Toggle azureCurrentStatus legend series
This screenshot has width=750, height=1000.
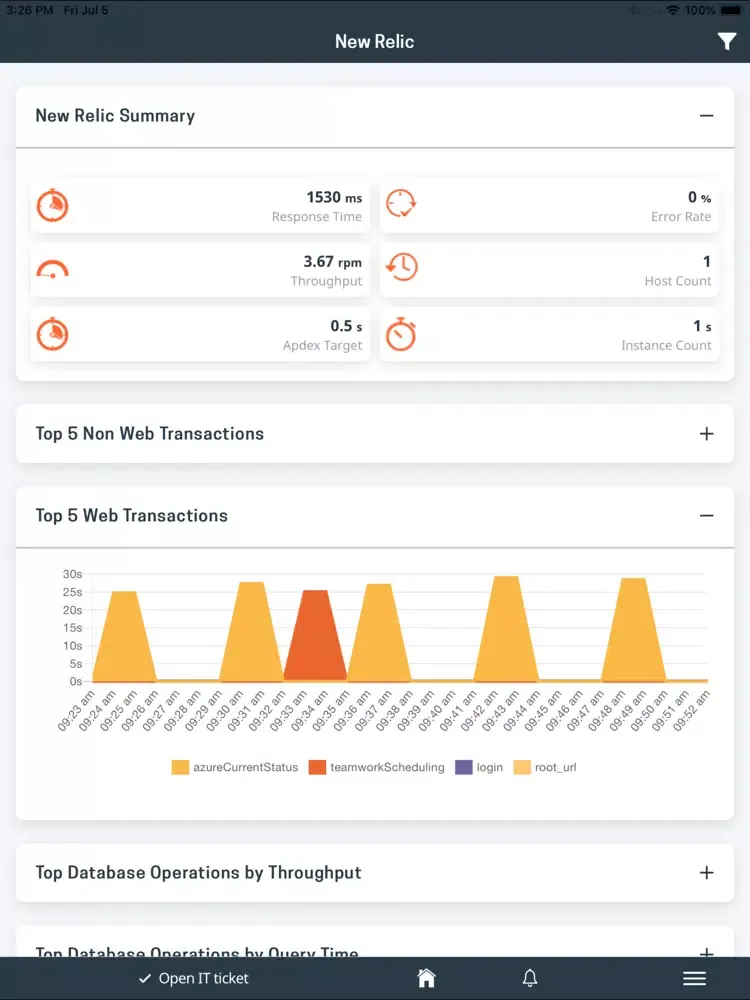235,767
